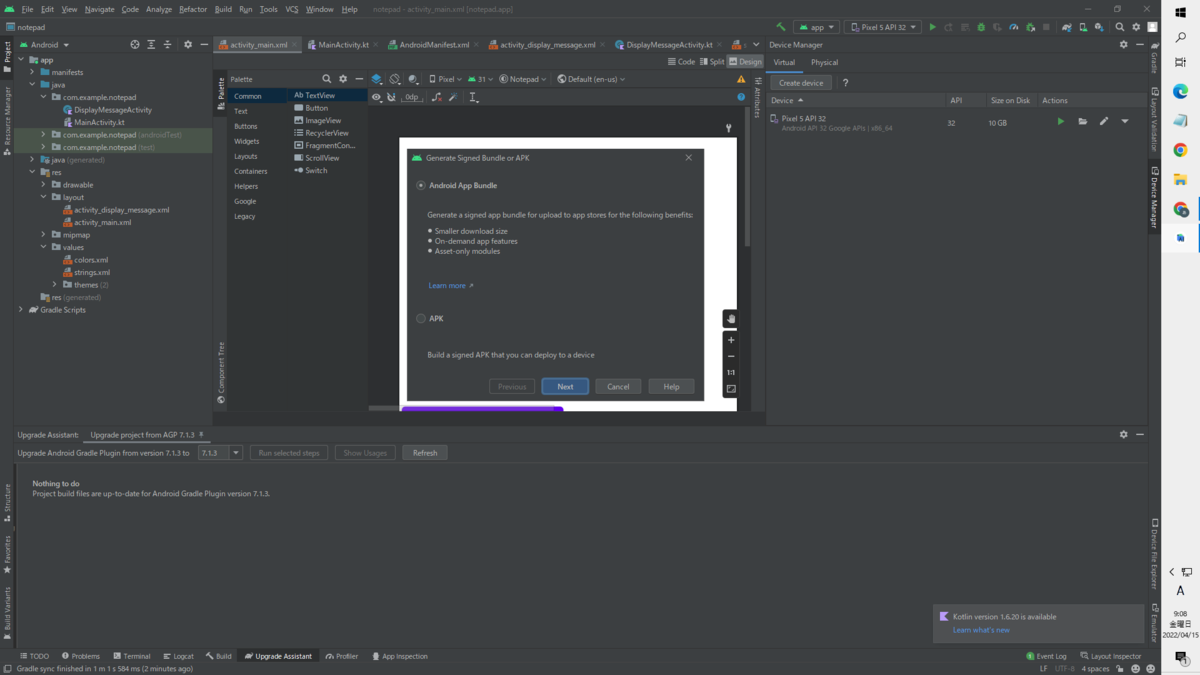Click the Device Manager help question mark
Image resolution: width=1200 pixels, height=675 pixels.
coord(845,83)
